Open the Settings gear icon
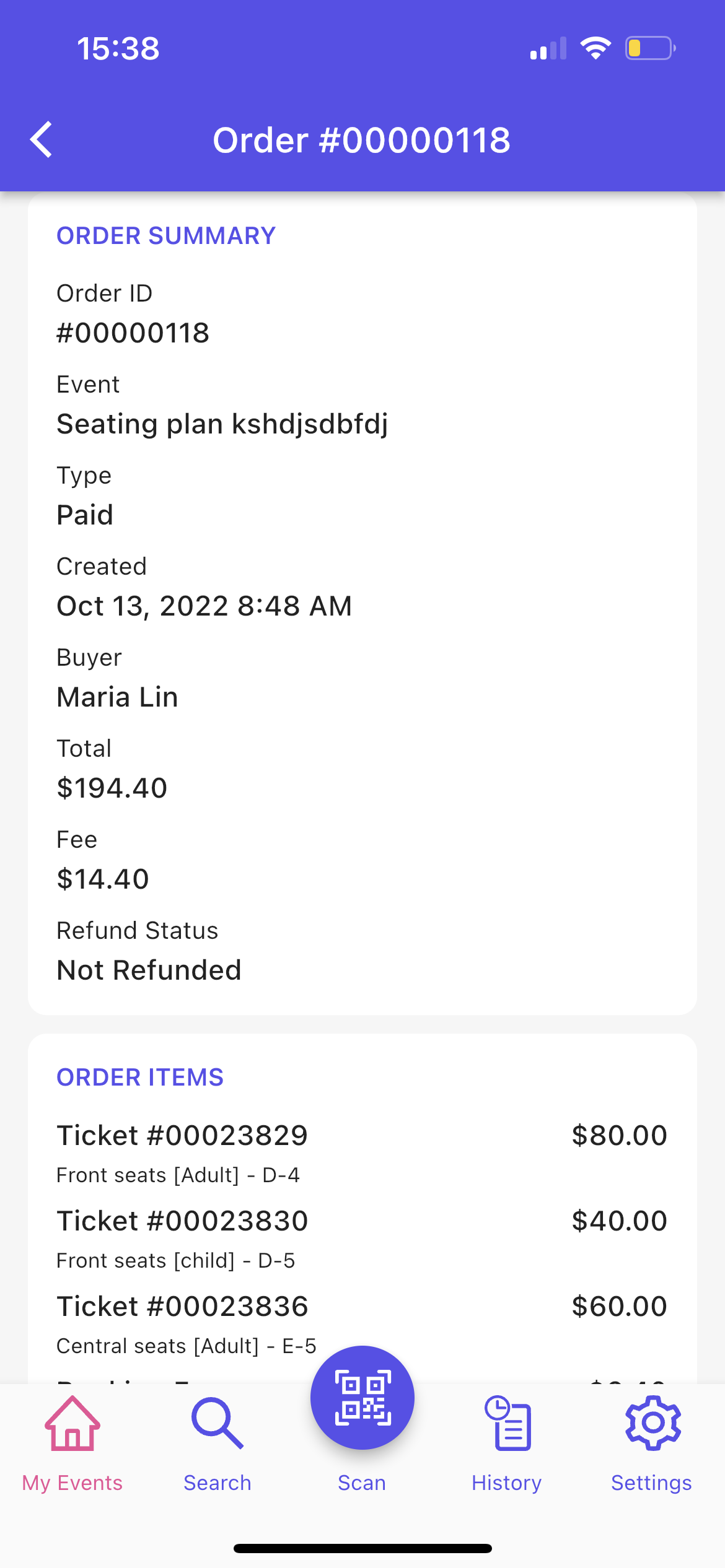Viewport: 725px width, 1568px height. [x=652, y=1423]
